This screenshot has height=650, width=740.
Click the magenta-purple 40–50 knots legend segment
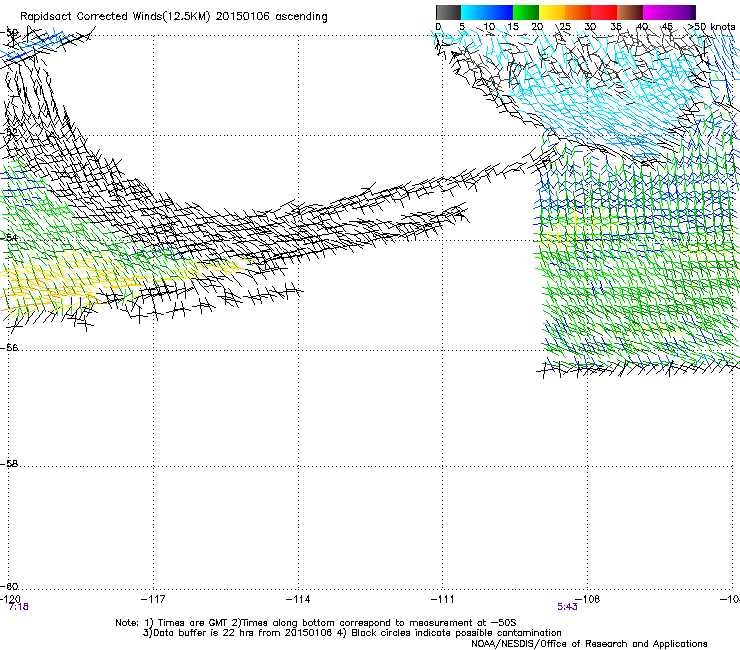tap(669, 12)
